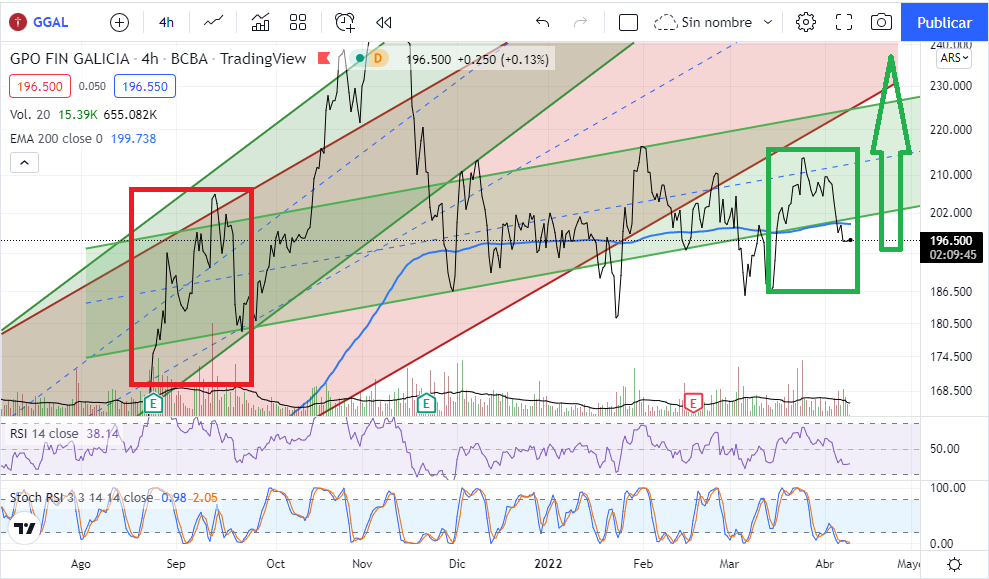Click the Stoch RSI scale value 100.00
This screenshot has width=989, height=579.
point(948,488)
